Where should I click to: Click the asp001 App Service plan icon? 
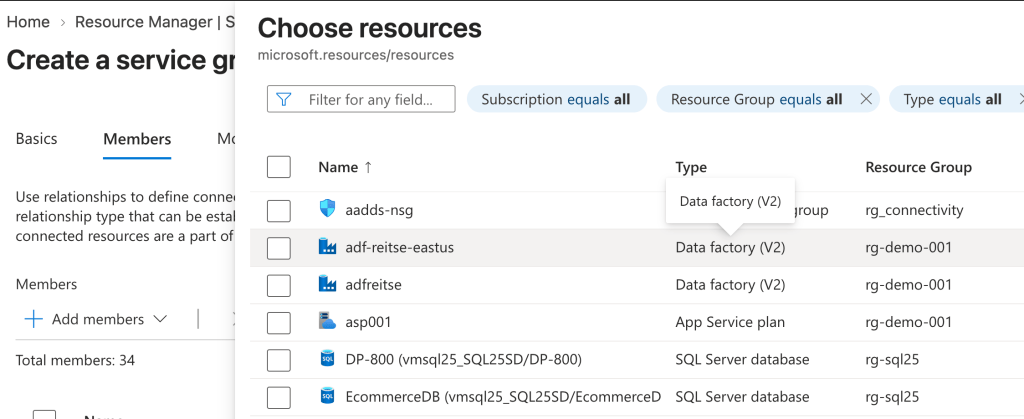(327, 321)
